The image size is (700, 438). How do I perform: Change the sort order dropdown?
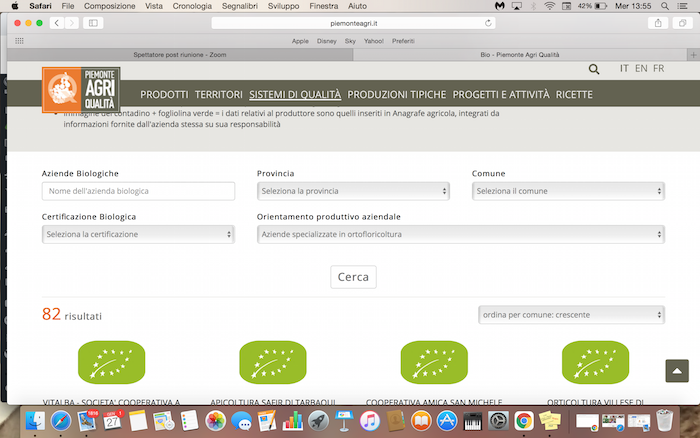[571, 315]
